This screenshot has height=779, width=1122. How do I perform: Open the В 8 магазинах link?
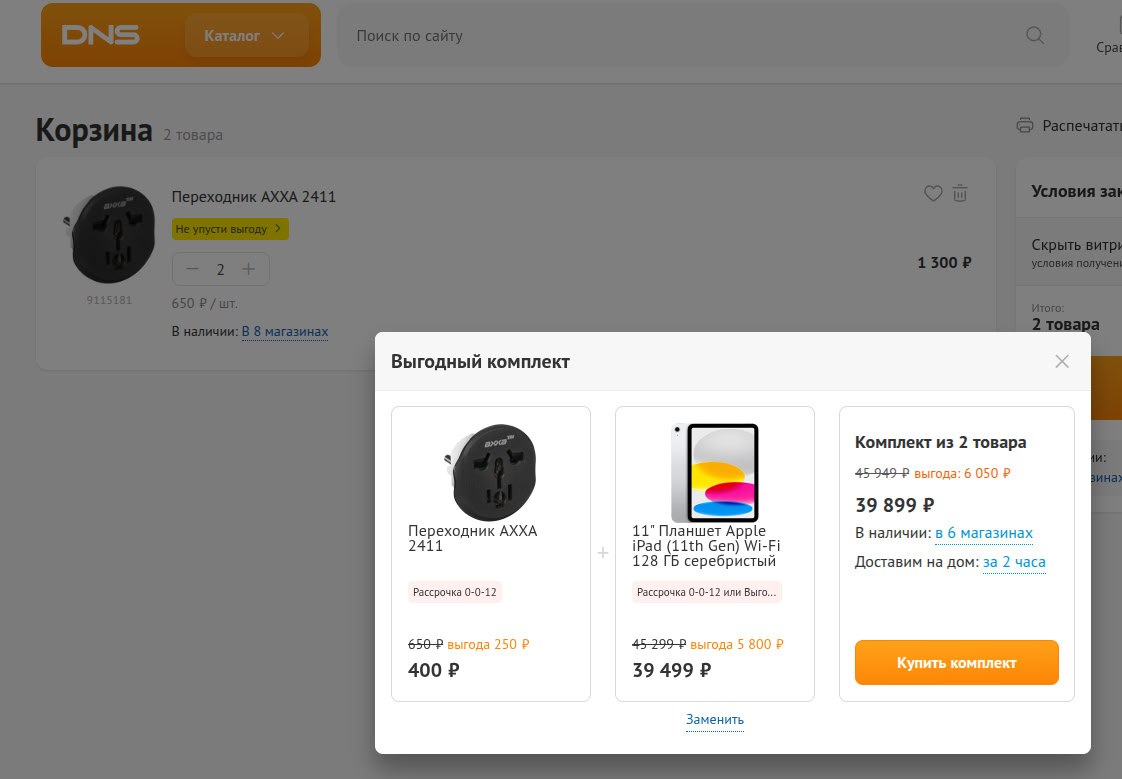[x=285, y=331]
